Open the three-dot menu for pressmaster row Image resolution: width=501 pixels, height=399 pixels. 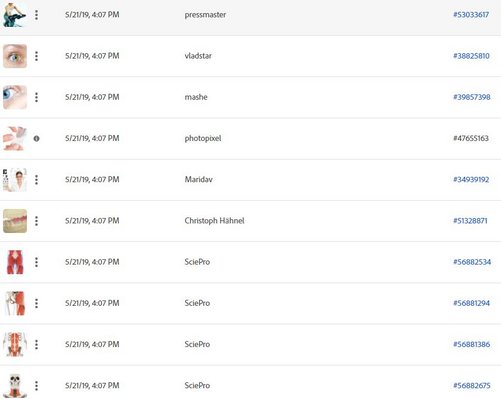tap(36, 15)
